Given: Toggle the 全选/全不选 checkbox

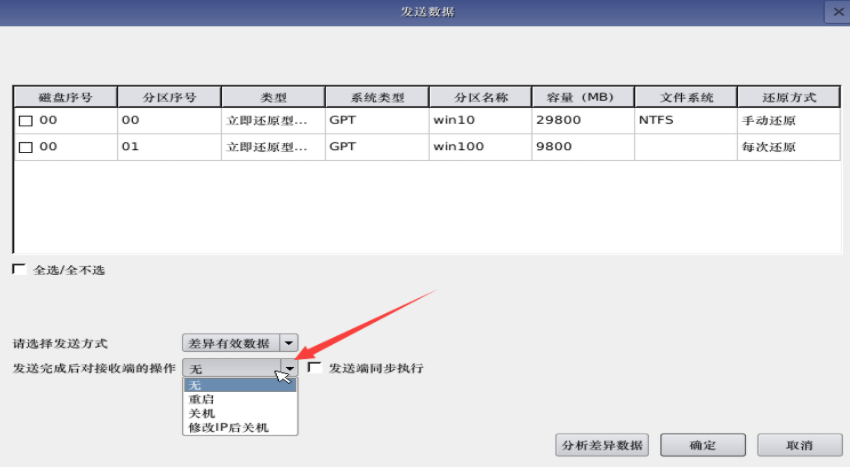Looking at the screenshot, I should tap(19, 270).
